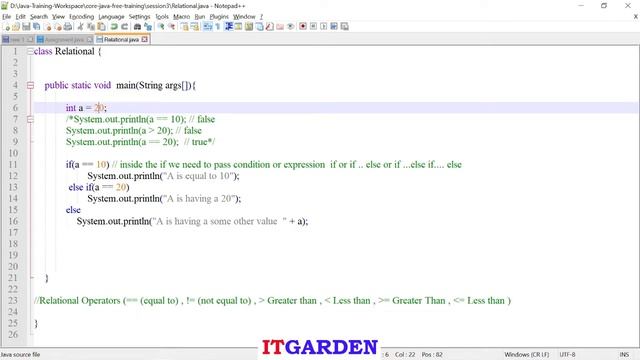Viewport: 640px width, 360px height.
Task: Open the Search menu
Action: pos(39,17)
